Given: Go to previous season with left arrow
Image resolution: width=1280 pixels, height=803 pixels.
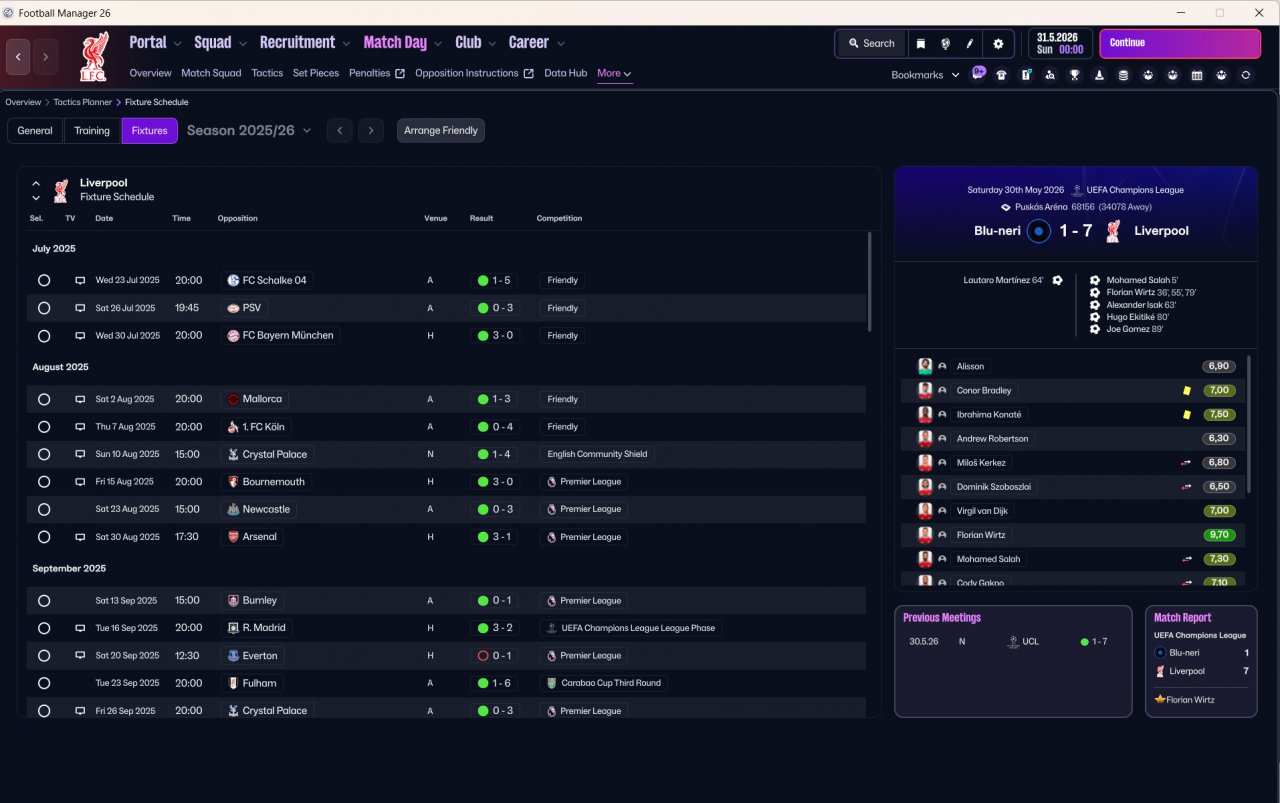Looking at the screenshot, I should click(340, 131).
